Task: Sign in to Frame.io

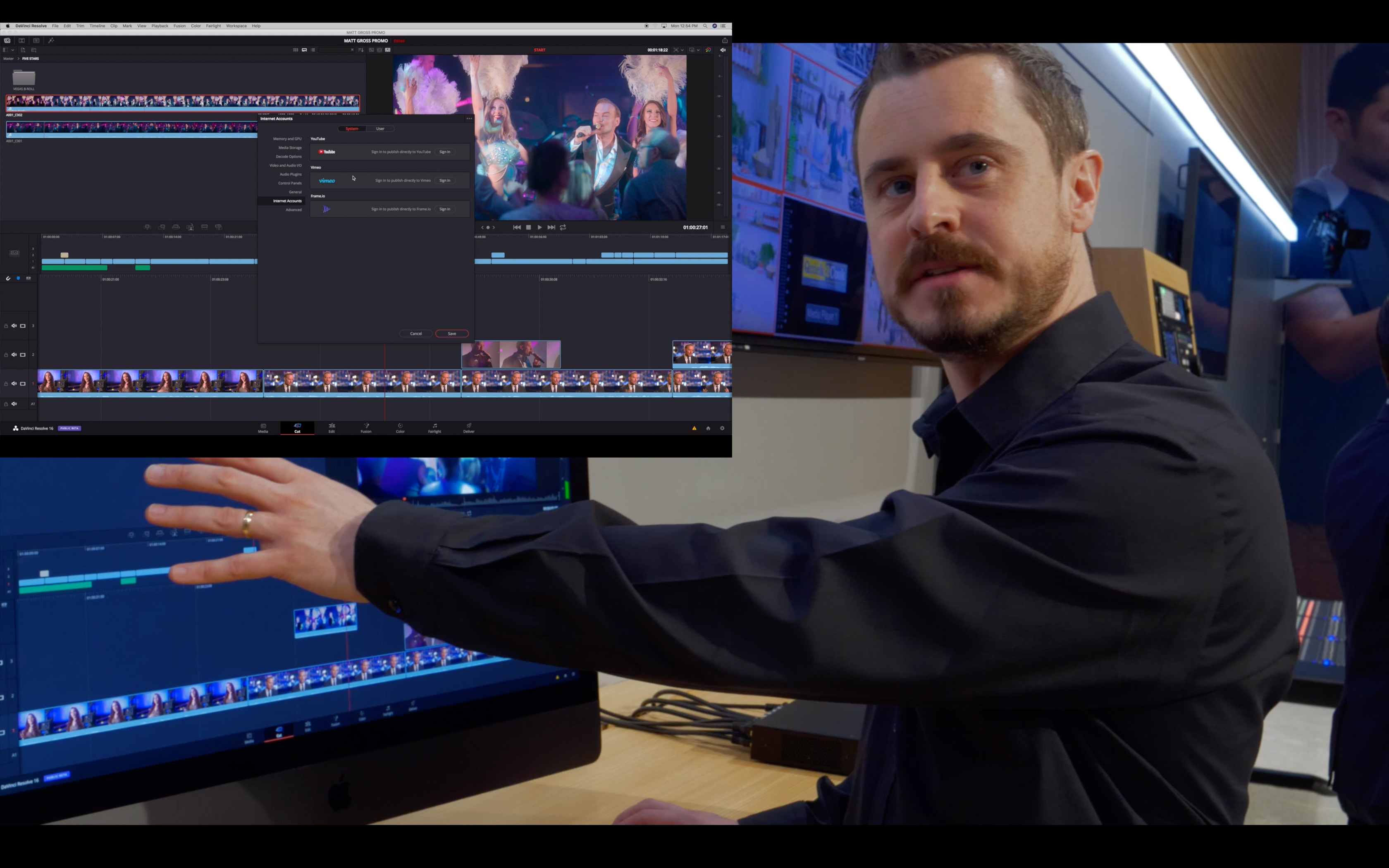Action: point(445,209)
